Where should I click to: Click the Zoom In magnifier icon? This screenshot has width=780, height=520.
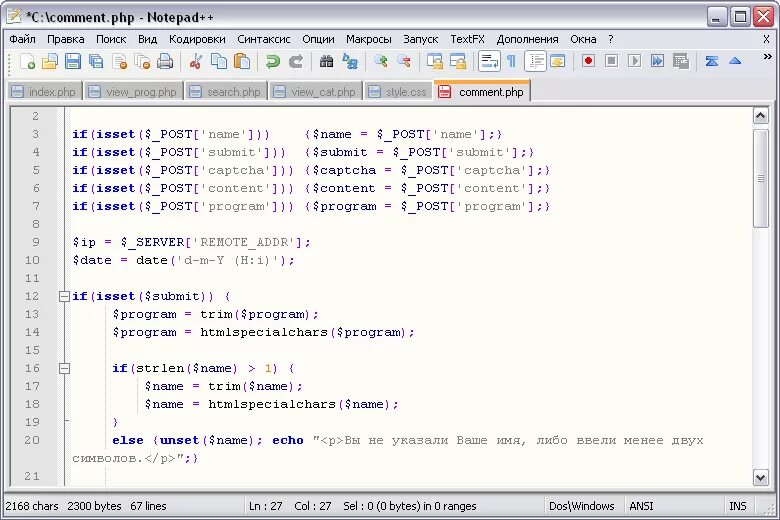[x=381, y=61]
